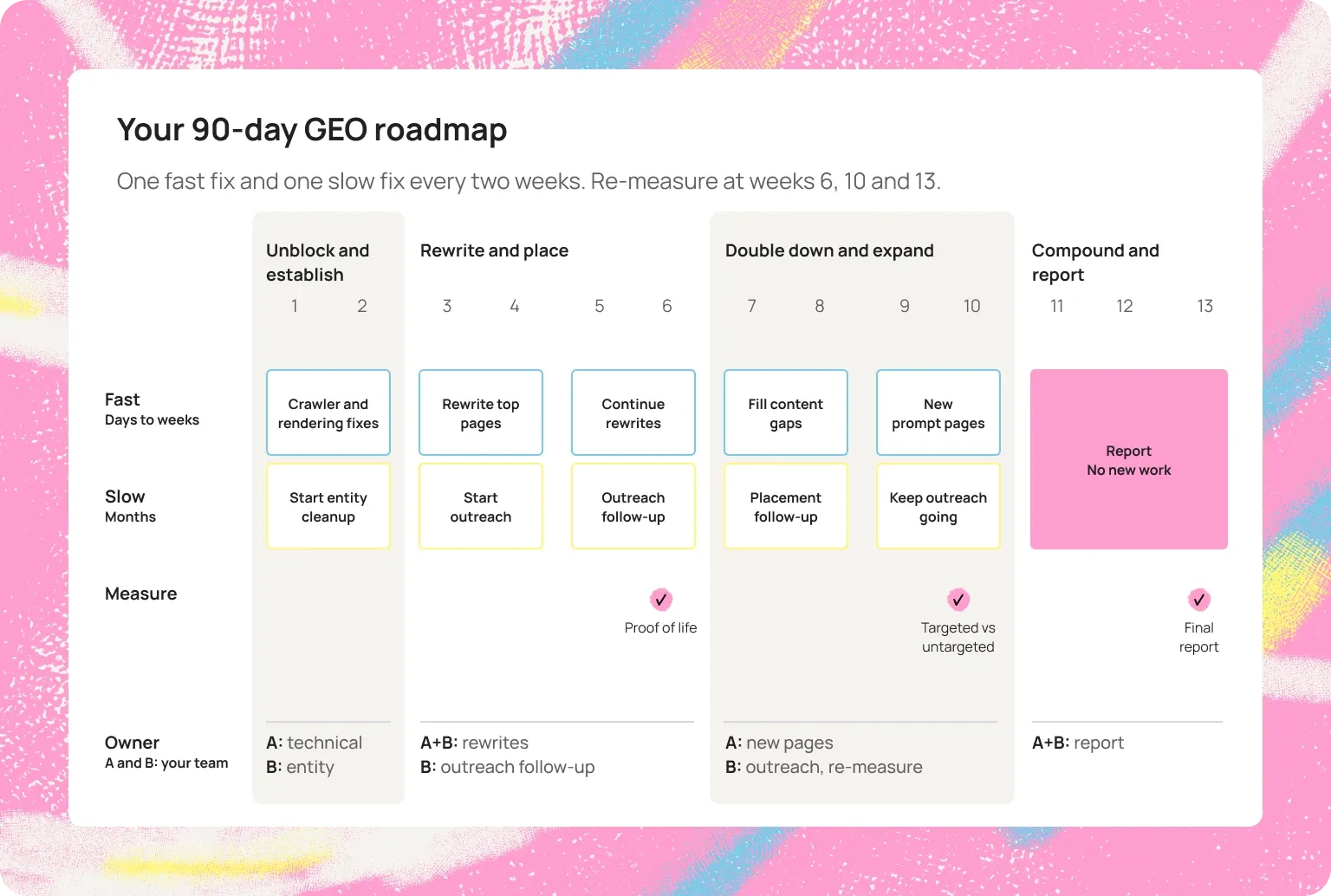Viewport: 1331px width, 896px height.
Task: Click week 13 timeline number
Action: pos(1204,306)
